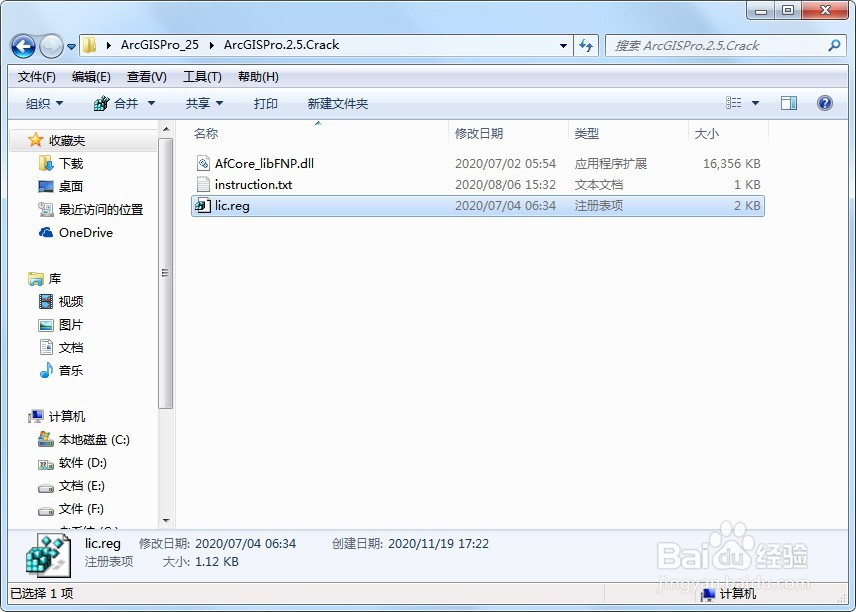This screenshot has width=856, height=612.
Task: Go back with the blue Back arrow
Action: (x=23, y=46)
